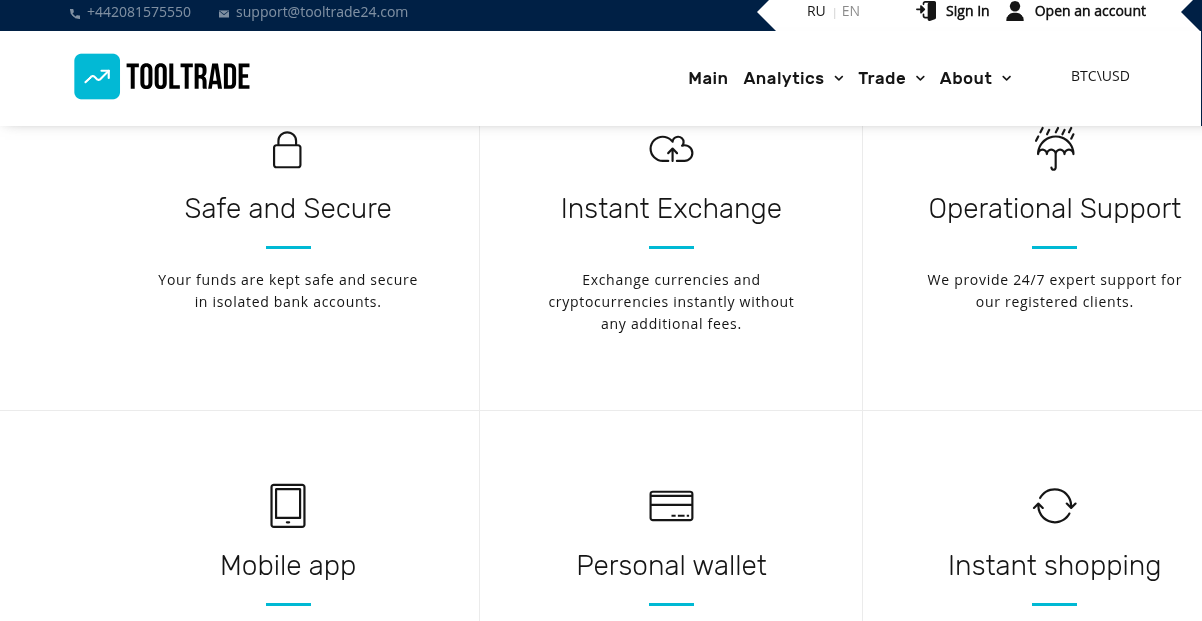Click the Instant Exchange heading

[671, 208]
